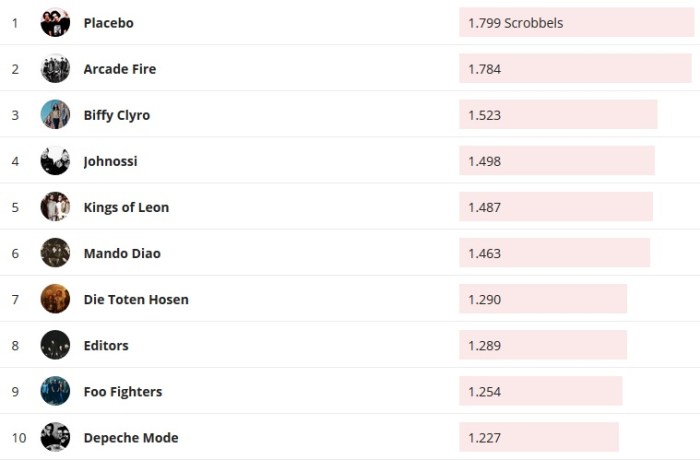Select the Editors artist thumbnail
Viewport: 700px width, 460px height.
click(x=55, y=344)
